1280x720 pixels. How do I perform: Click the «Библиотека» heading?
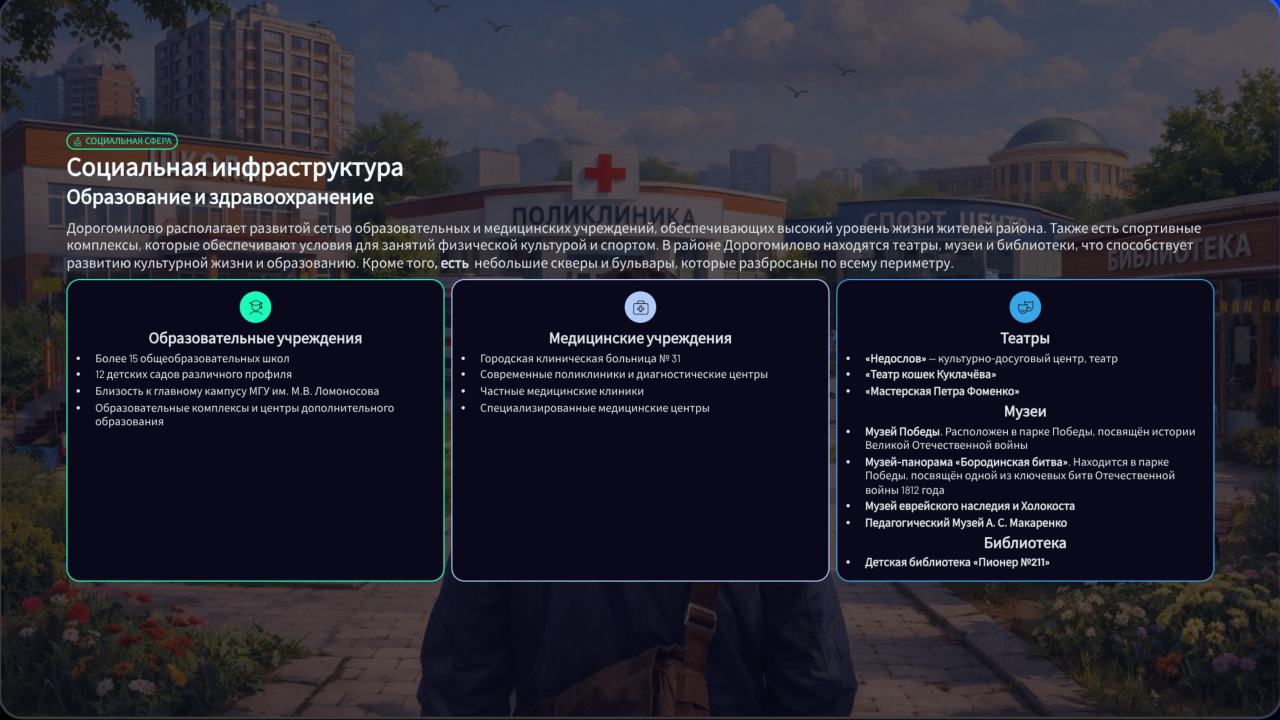pos(1025,543)
